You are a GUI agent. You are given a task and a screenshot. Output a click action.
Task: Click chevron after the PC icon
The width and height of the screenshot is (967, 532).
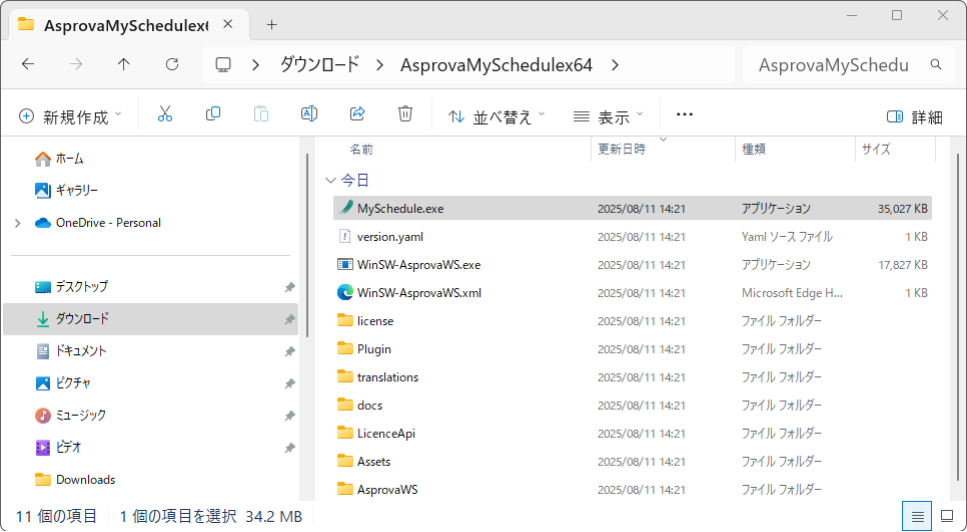point(256,65)
